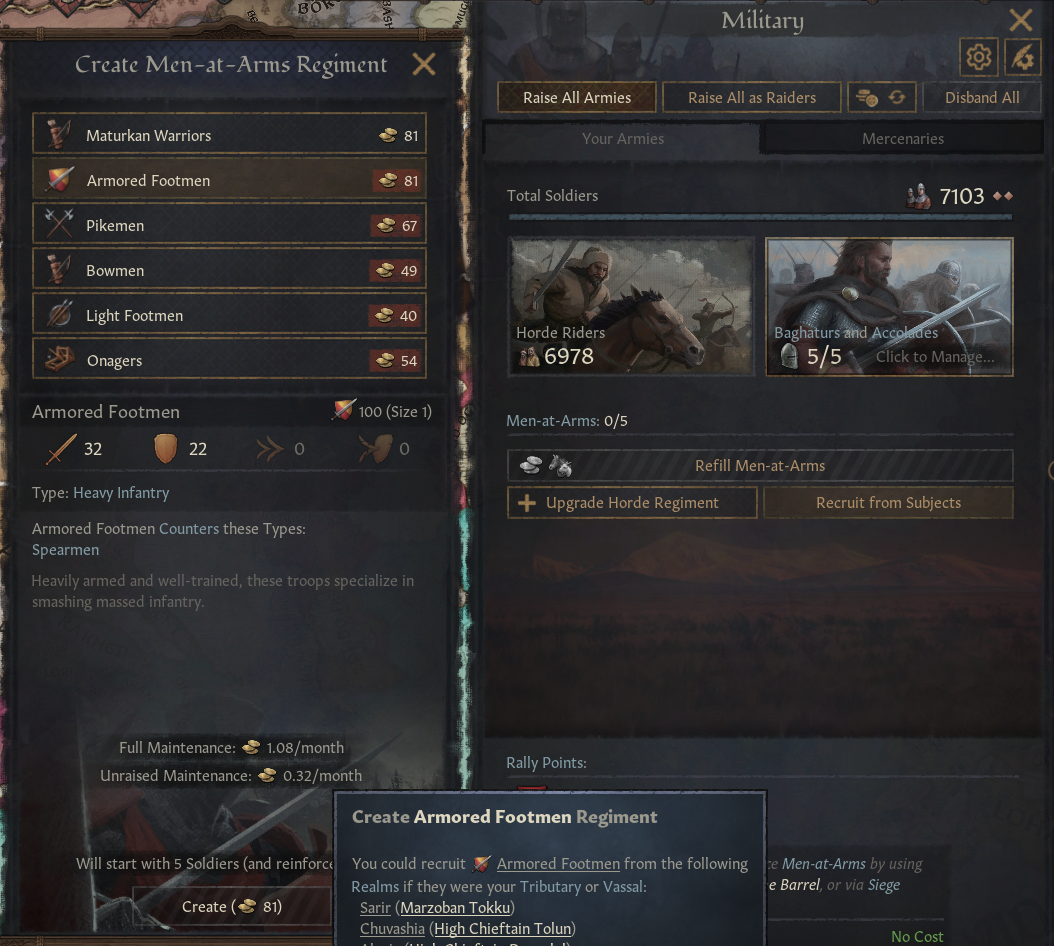Toggle the gold auto-refill reinforcement icon button
The image size is (1054, 946).
coord(881,97)
